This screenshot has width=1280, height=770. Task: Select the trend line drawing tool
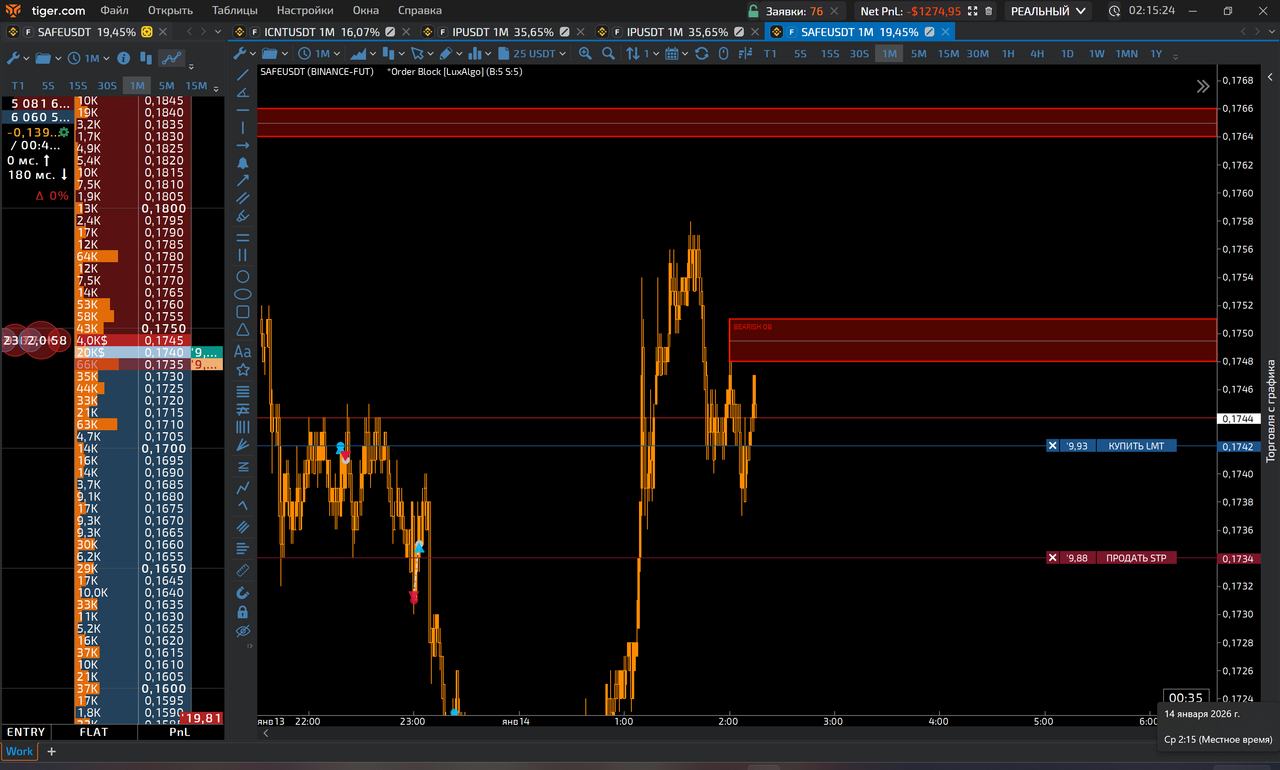pos(242,75)
